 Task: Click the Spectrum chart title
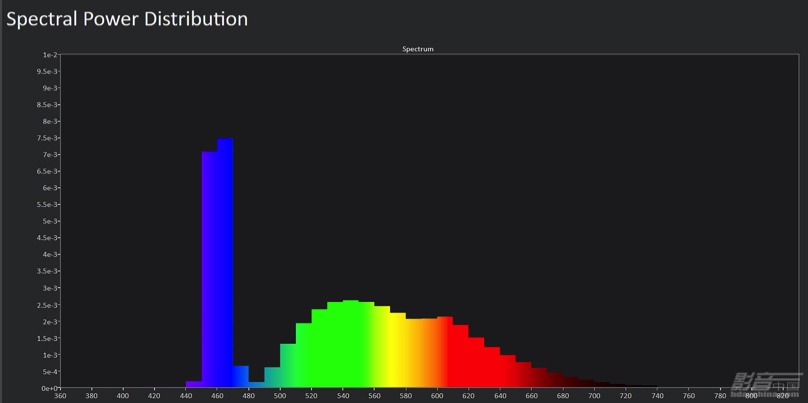tap(418, 49)
